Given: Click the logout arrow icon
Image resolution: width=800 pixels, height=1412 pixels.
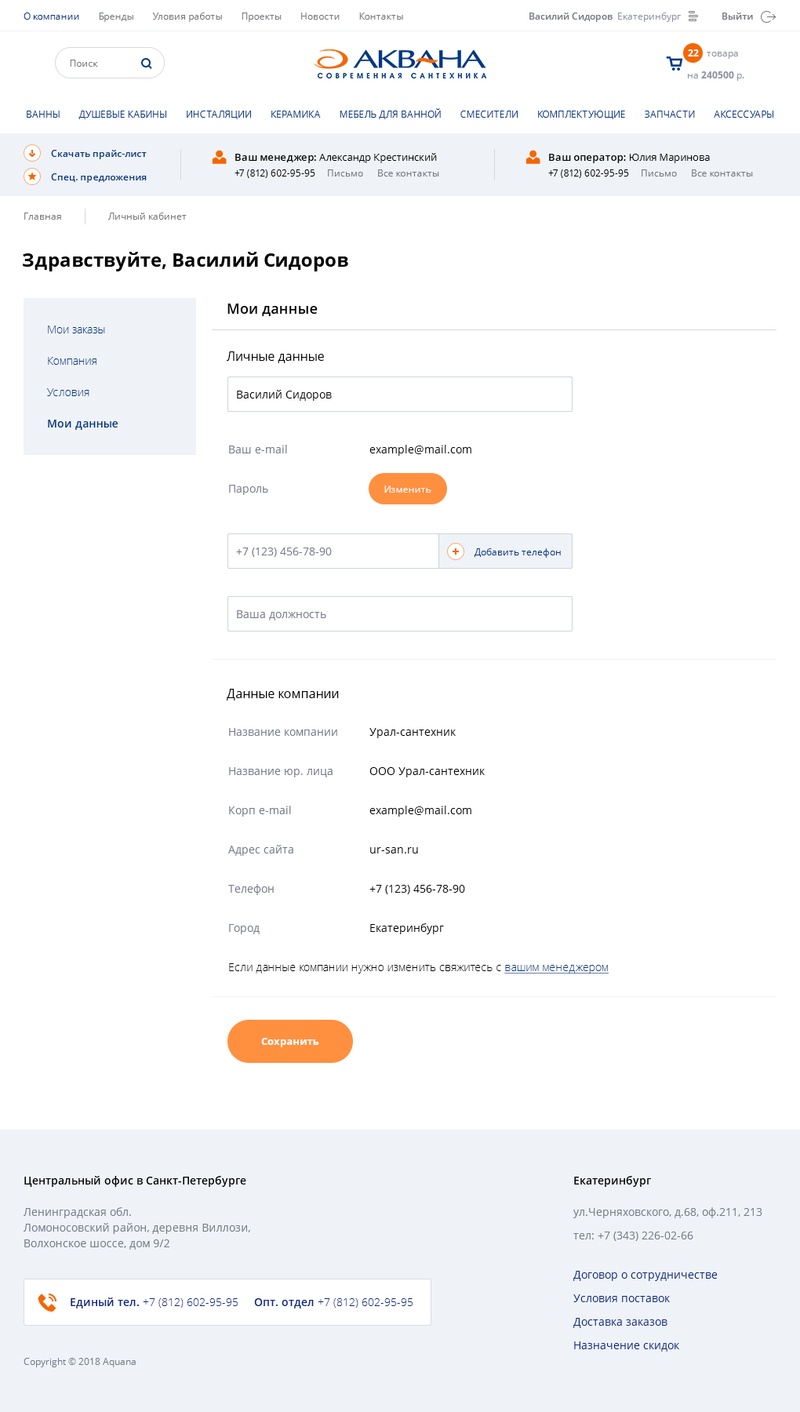Looking at the screenshot, I should pyautogui.click(x=768, y=16).
